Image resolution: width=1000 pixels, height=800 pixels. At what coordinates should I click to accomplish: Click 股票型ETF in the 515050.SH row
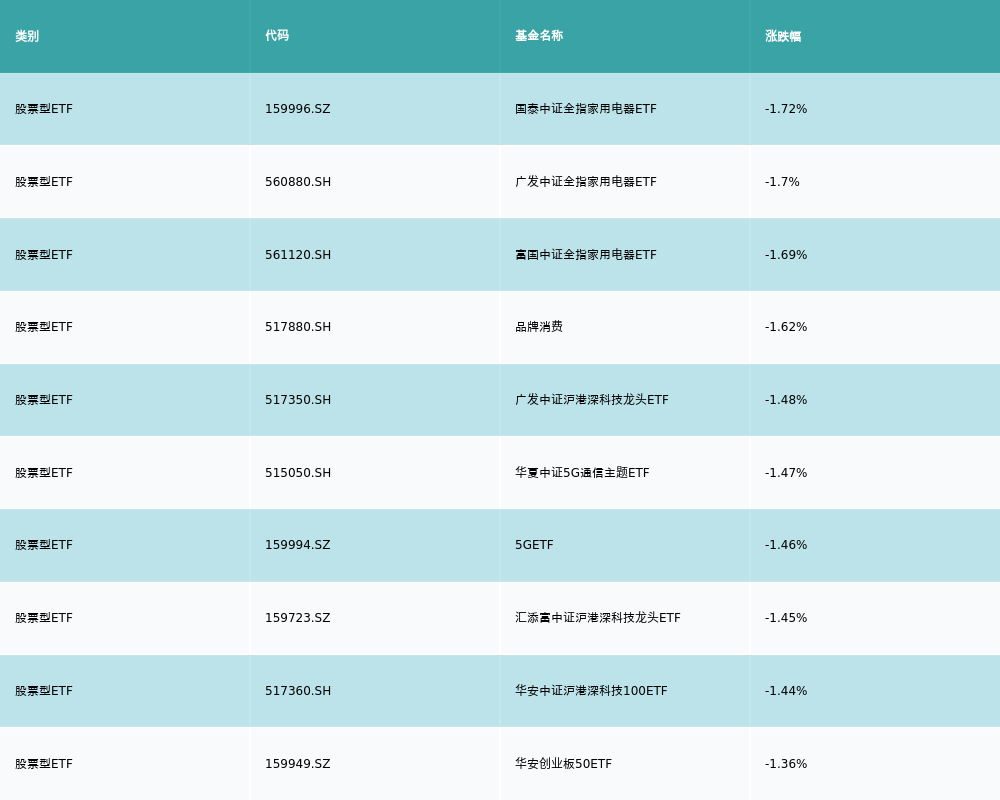tap(44, 473)
